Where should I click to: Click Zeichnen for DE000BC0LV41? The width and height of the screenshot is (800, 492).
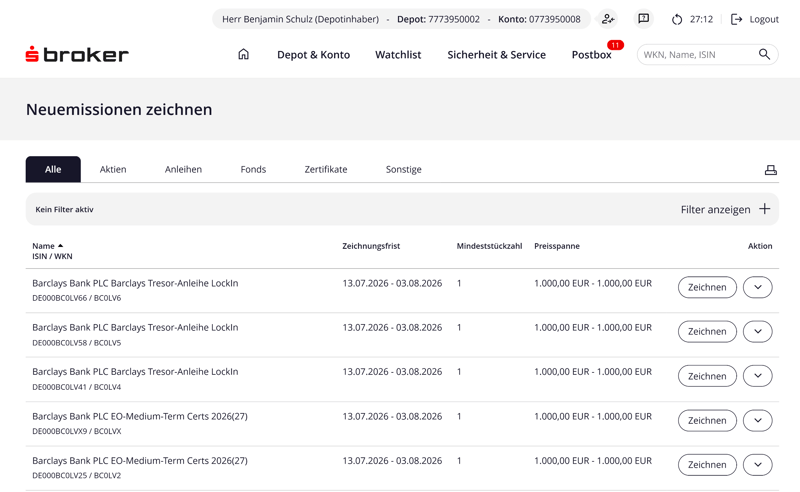(707, 376)
